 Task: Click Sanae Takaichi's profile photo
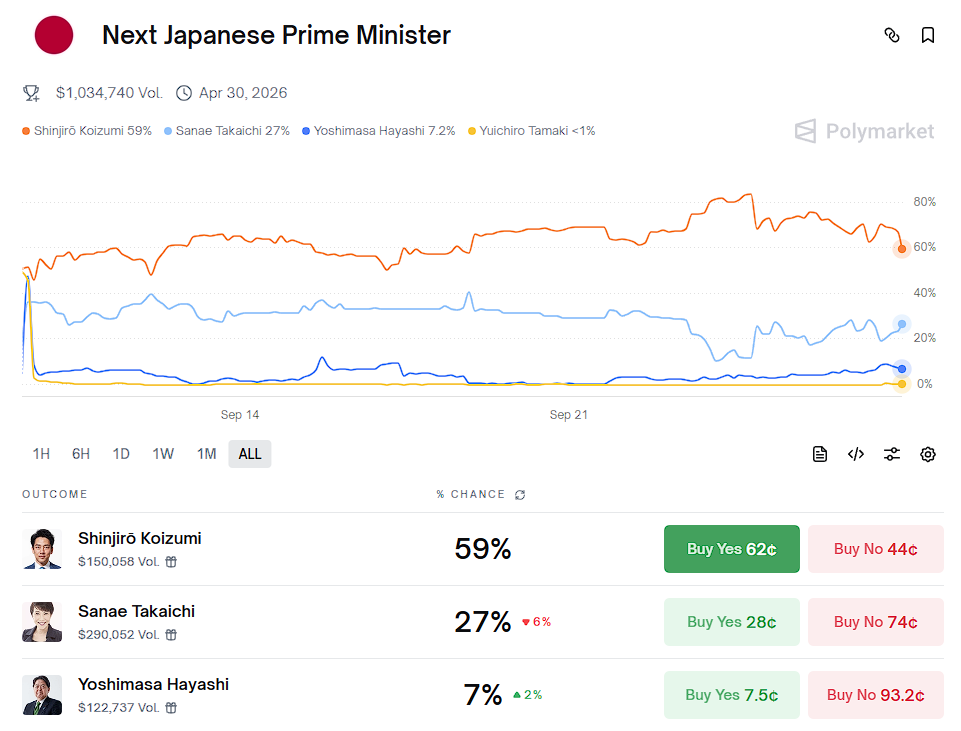(x=42, y=622)
